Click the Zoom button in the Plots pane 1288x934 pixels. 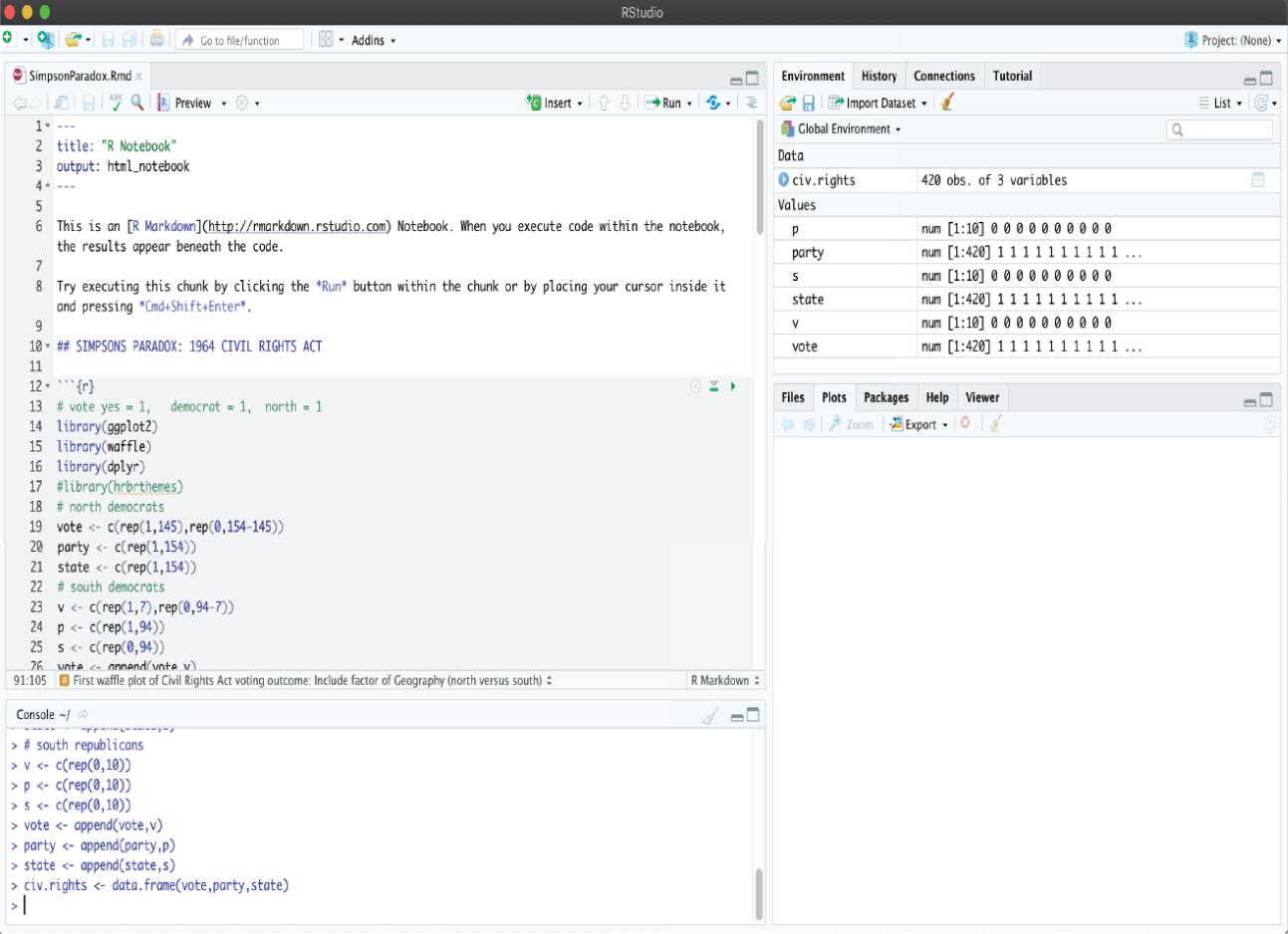click(851, 424)
